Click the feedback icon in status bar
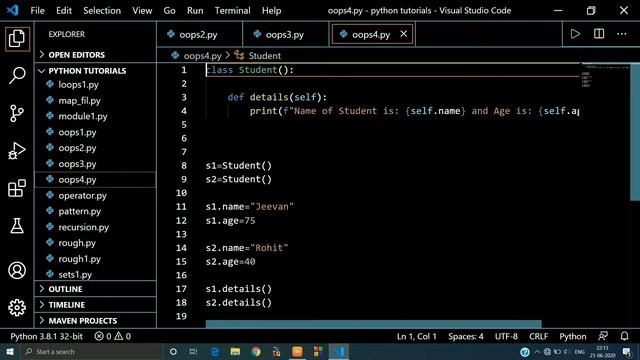640x360 pixels. click(x=603, y=336)
